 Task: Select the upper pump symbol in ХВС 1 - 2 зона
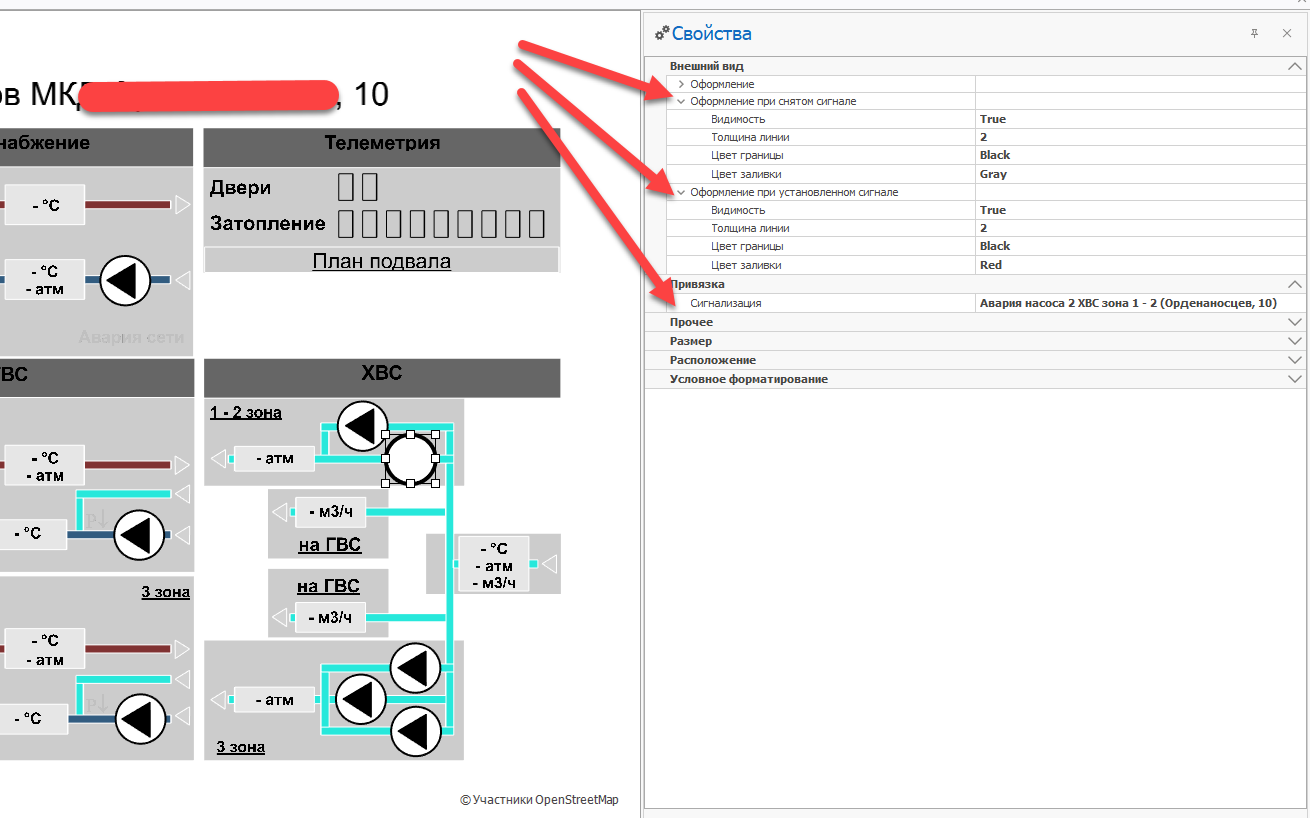(x=362, y=427)
